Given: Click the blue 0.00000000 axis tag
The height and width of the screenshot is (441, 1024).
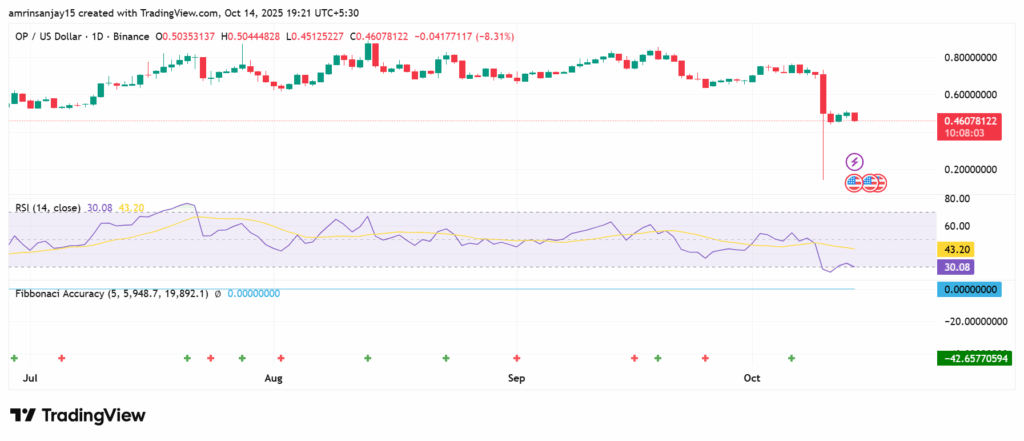Looking at the screenshot, I should (x=970, y=289).
